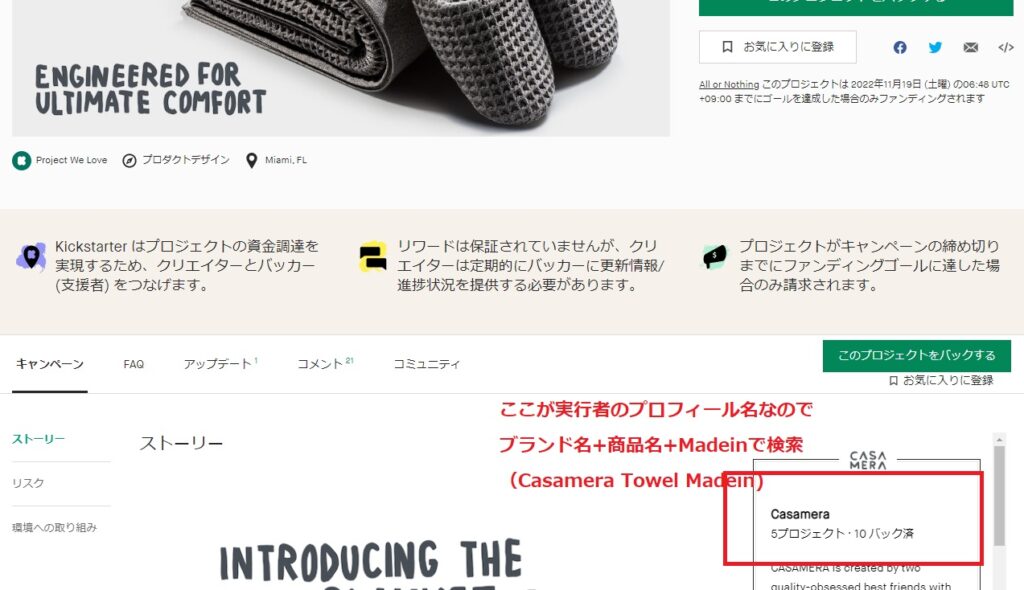Open the アップデート tab
This screenshot has width=1024, height=590.
click(220, 364)
